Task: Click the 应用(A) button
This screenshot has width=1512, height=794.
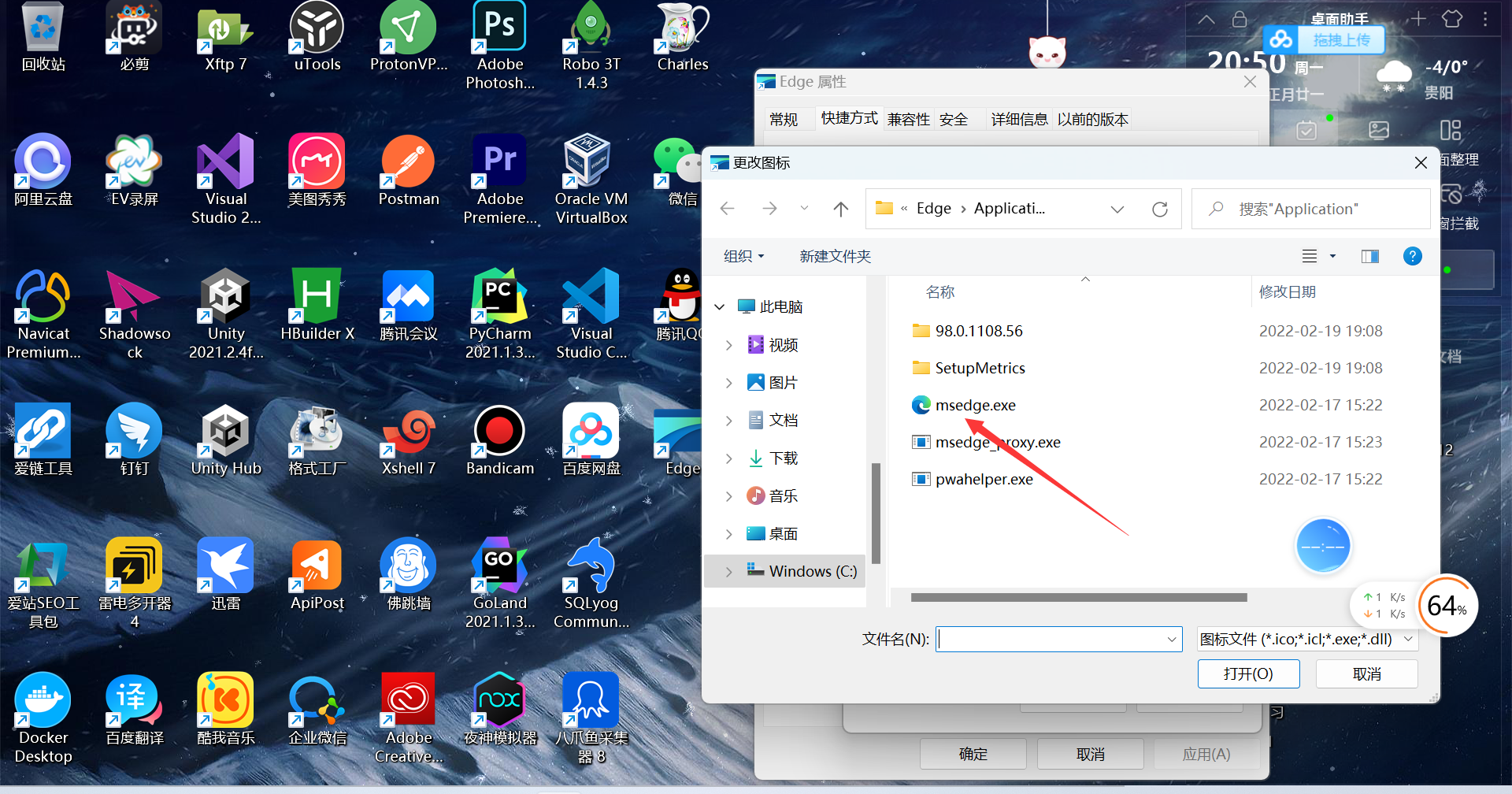Action: pyautogui.click(x=1206, y=753)
